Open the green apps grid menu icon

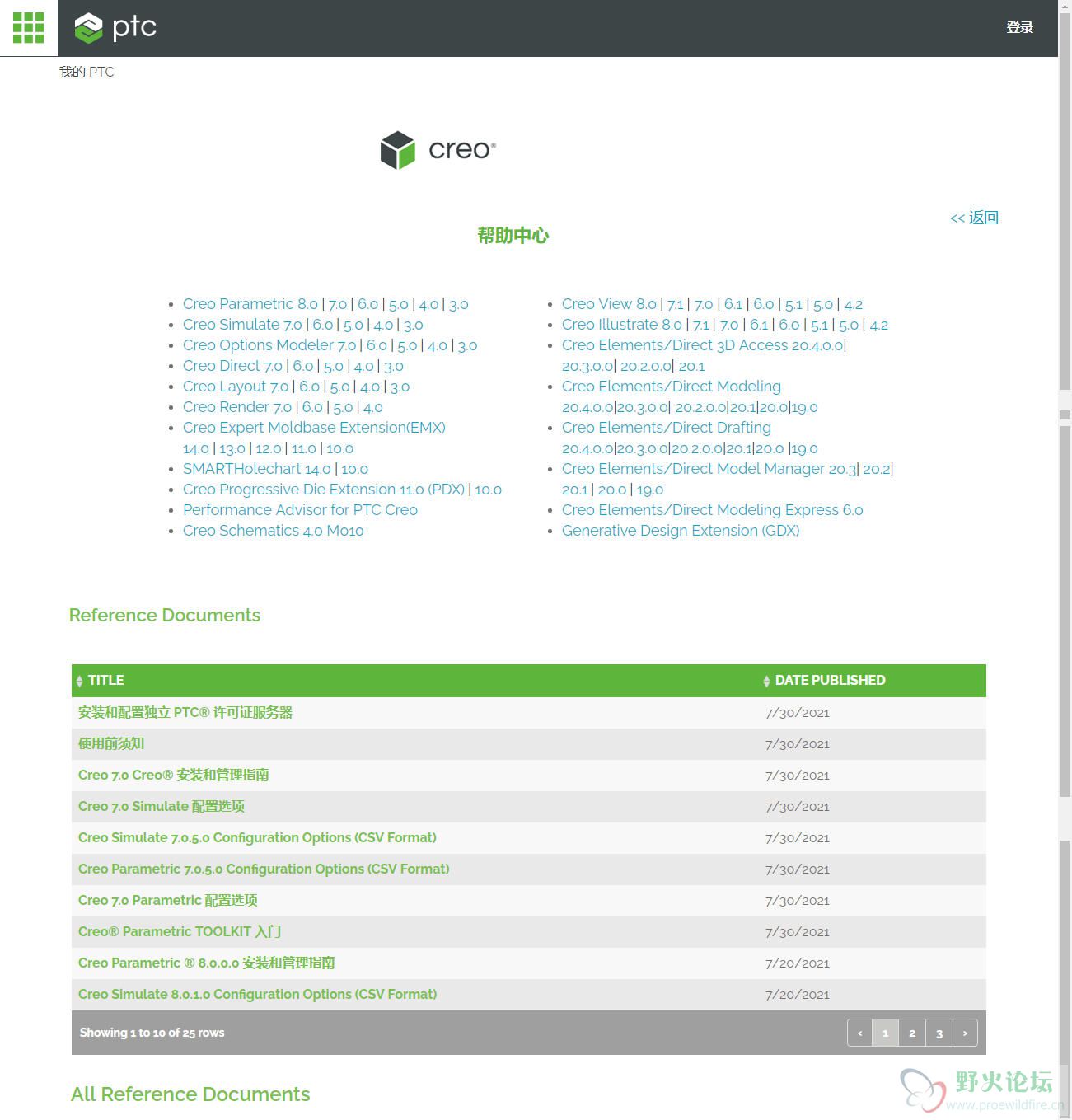pos(28,28)
